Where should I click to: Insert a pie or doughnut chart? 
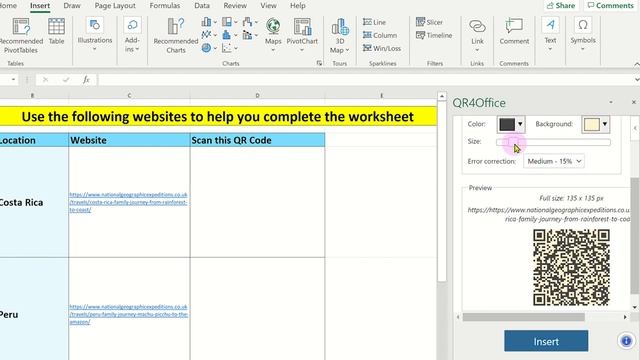(209, 48)
